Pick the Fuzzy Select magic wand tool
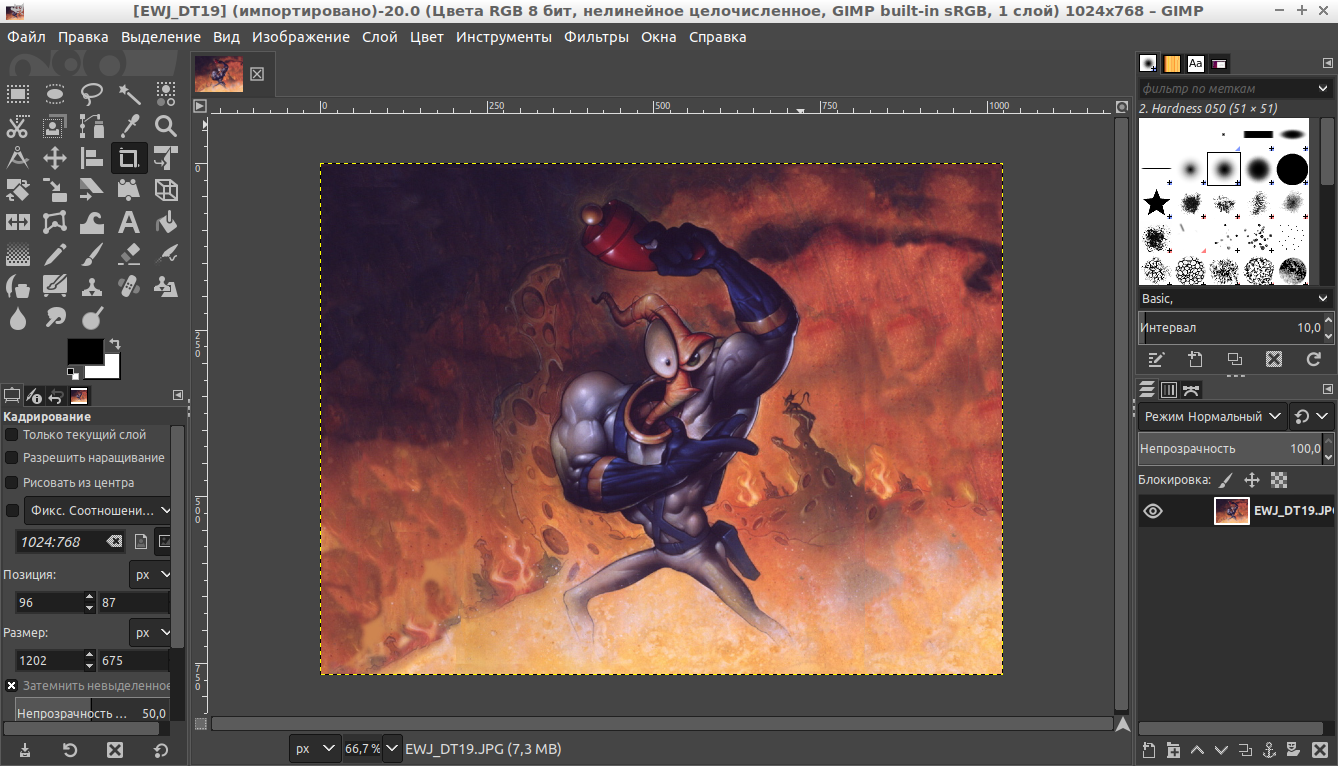The image size is (1338, 766). coord(129,95)
